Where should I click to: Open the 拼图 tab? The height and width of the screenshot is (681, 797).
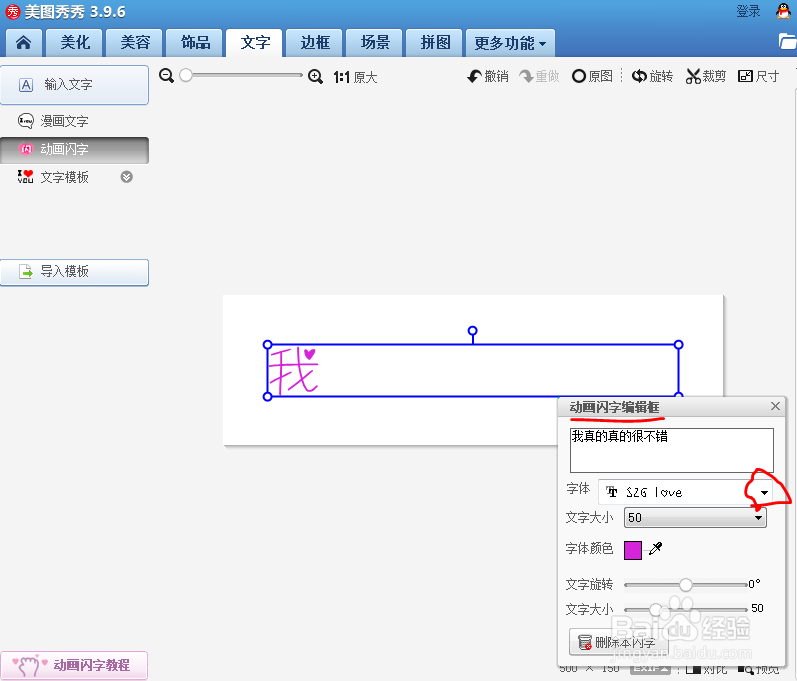click(435, 43)
